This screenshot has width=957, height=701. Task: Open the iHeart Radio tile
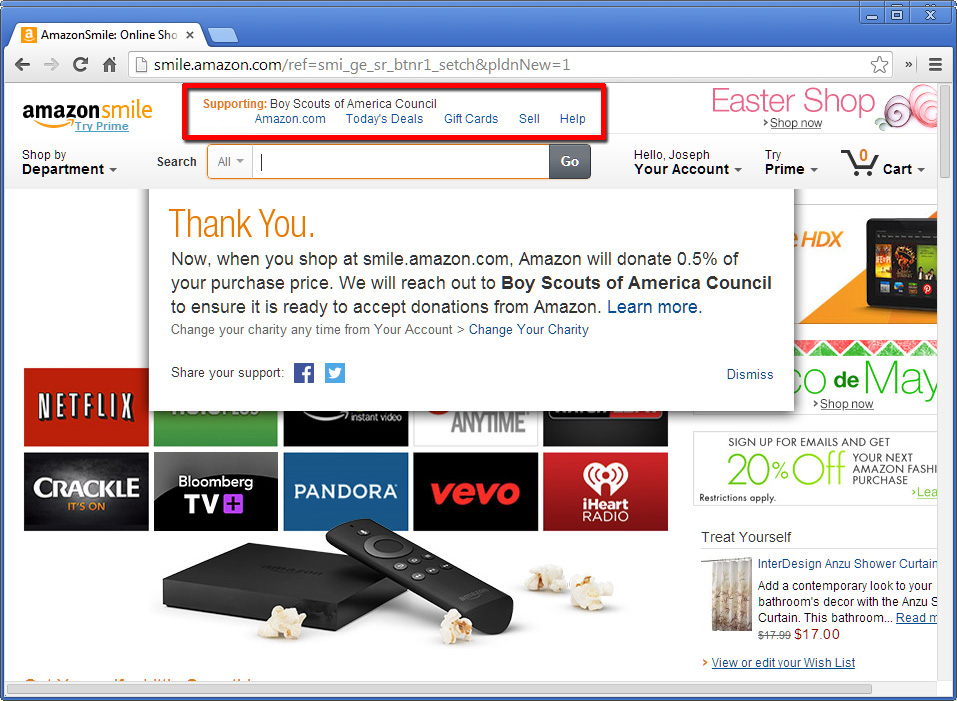coord(605,492)
